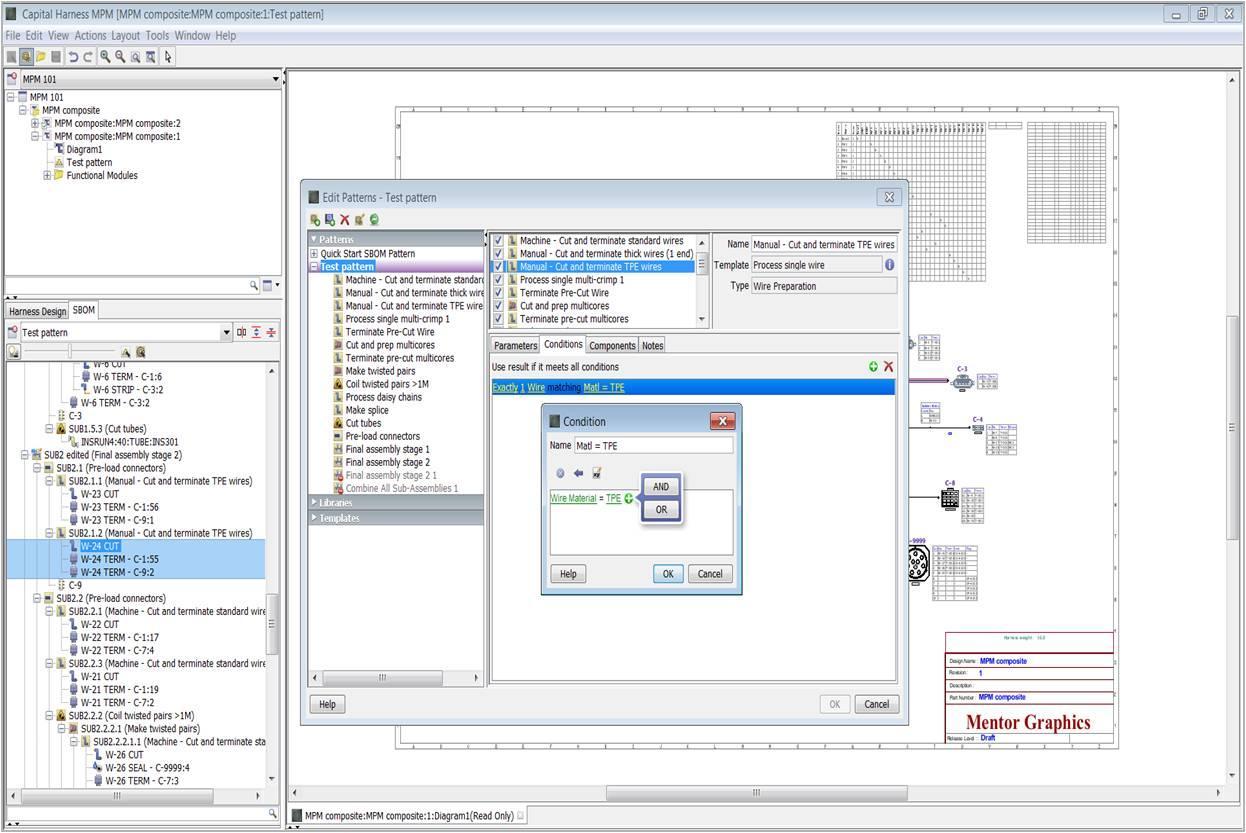The image size is (1246, 833).
Task: Toggle checkbox for Process single multi-crimp 1
Action: [x=498, y=280]
